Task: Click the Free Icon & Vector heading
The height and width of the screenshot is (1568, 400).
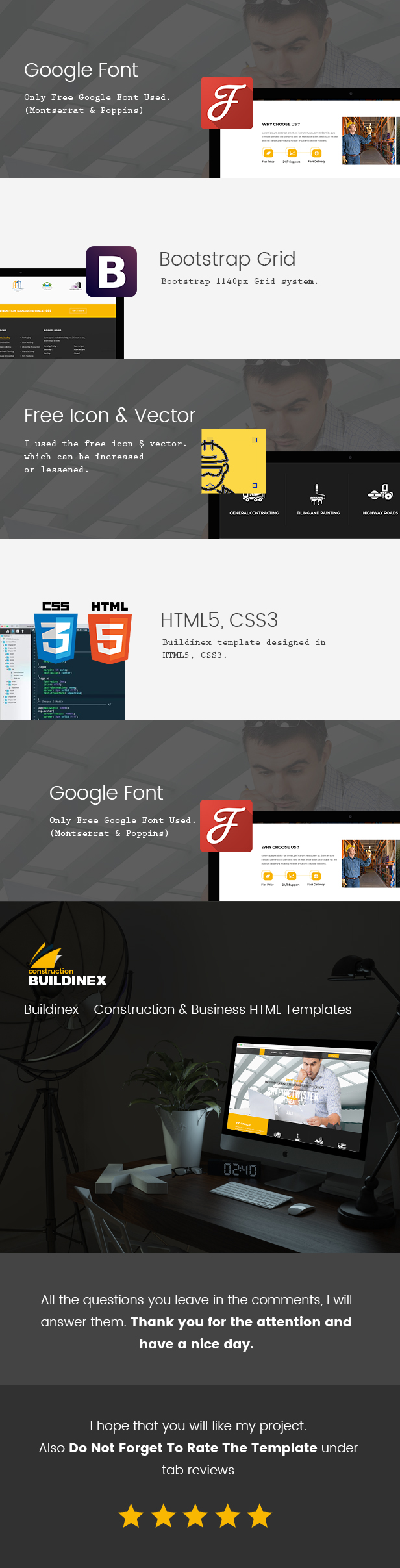Action: click(x=110, y=416)
